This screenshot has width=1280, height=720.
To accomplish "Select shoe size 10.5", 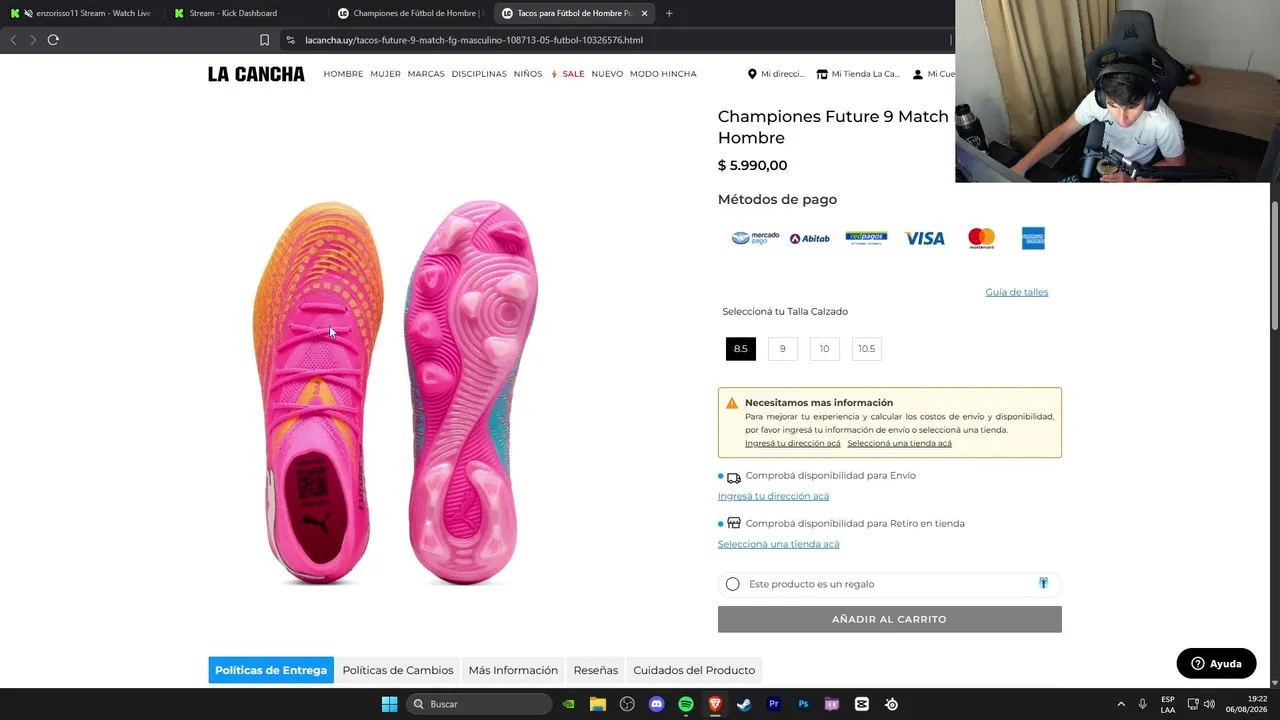I will pyautogui.click(x=866, y=348).
